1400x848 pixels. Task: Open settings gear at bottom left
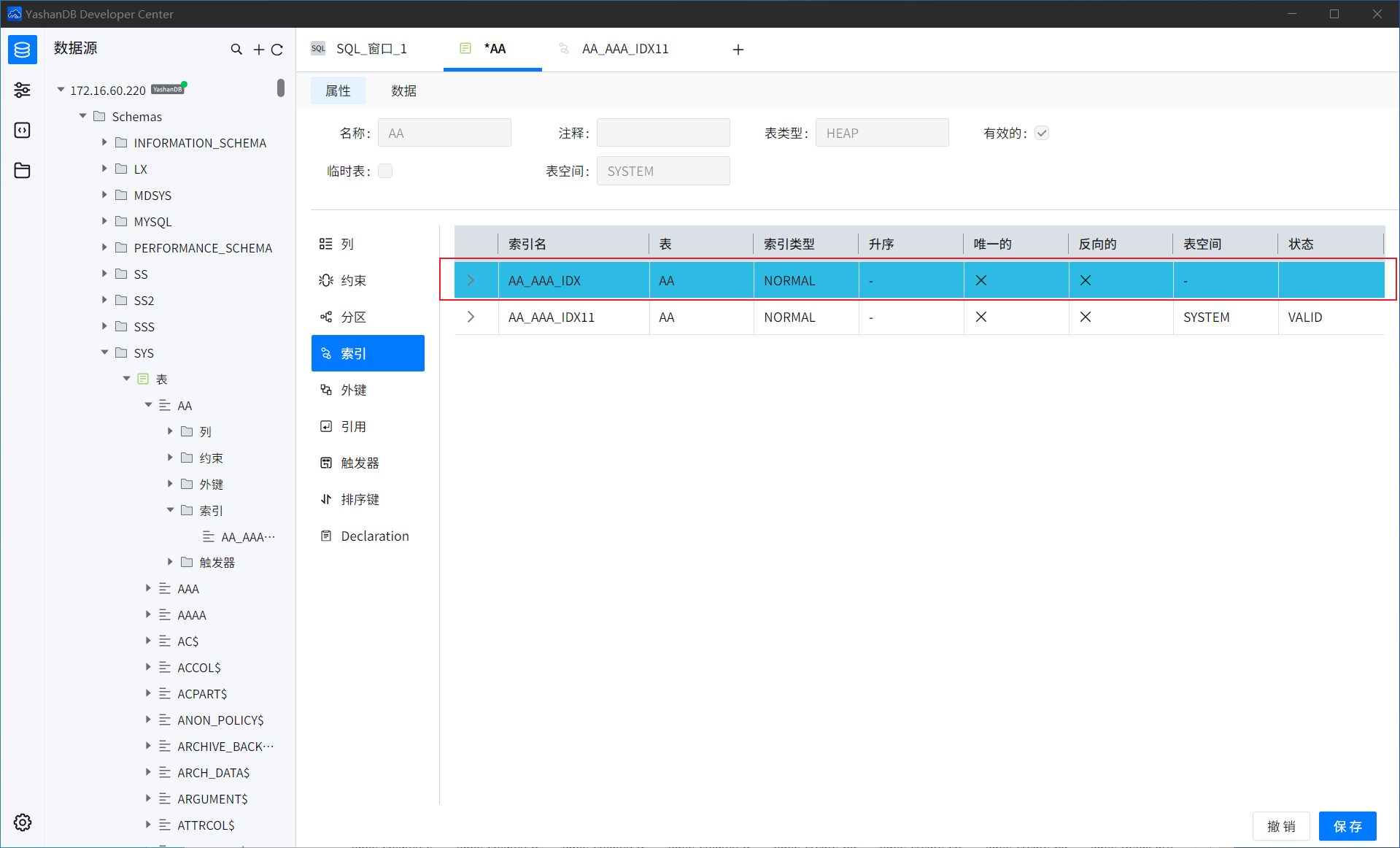(22, 822)
